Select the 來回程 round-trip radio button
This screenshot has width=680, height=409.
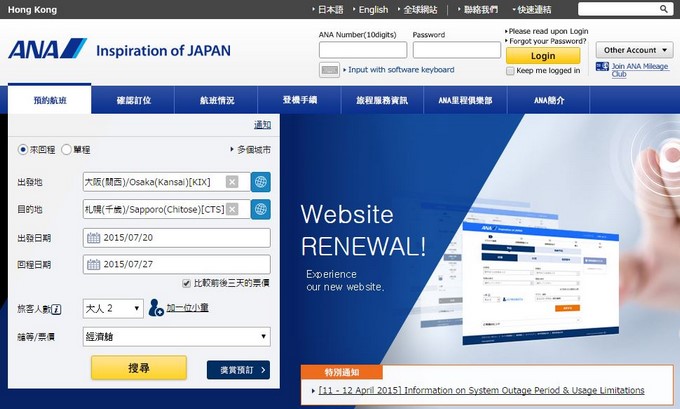pos(23,150)
